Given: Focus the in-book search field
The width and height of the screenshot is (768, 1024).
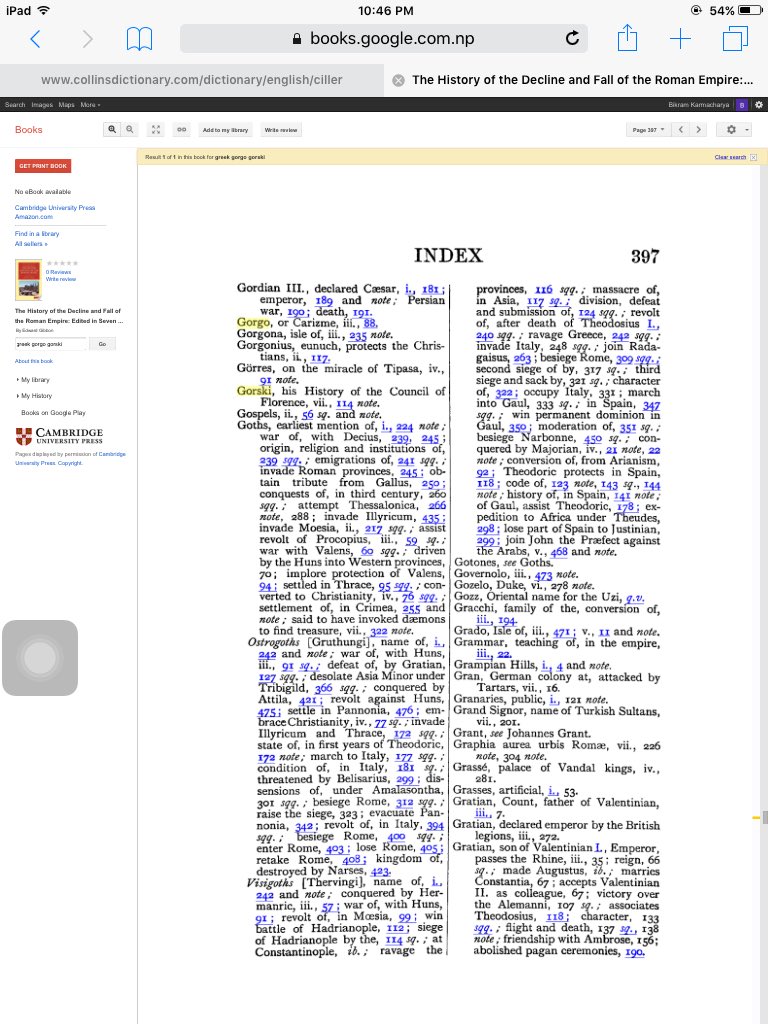Looking at the screenshot, I should (50, 344).
